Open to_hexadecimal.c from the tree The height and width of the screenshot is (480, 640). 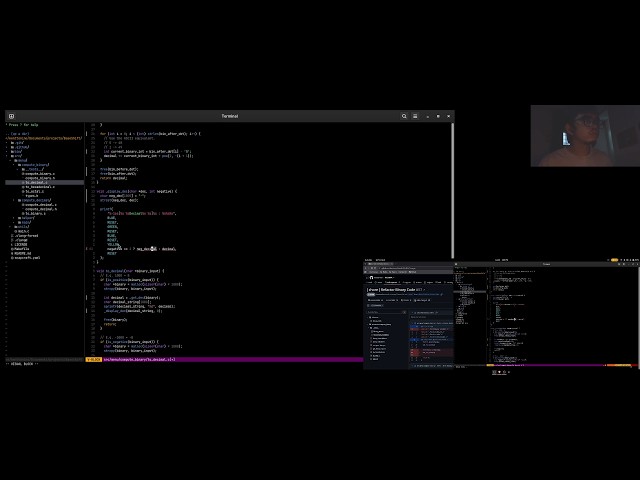[x=38, y=187]
